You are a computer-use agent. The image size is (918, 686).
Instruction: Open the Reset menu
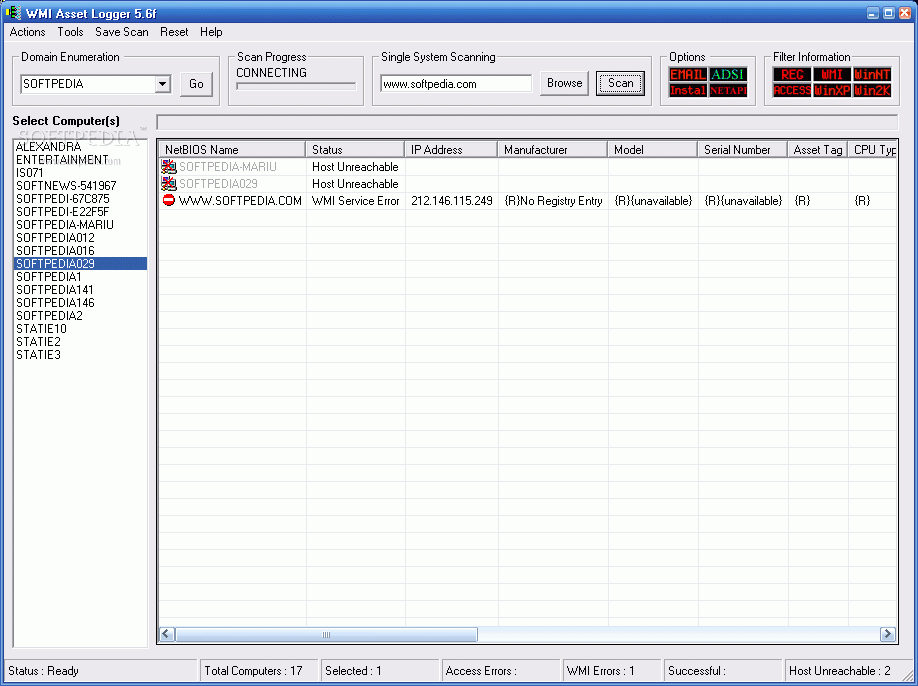174,32
